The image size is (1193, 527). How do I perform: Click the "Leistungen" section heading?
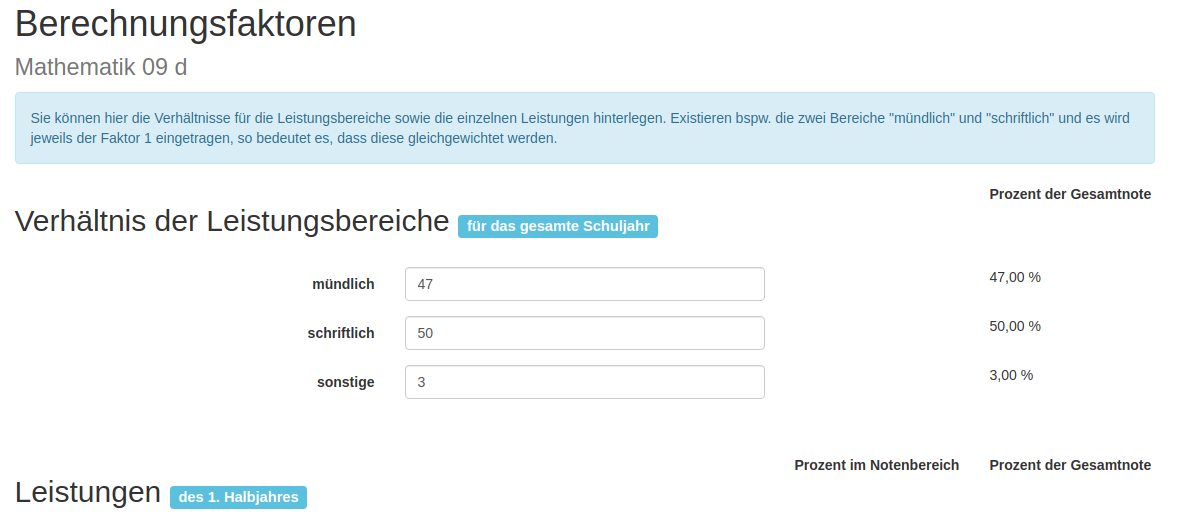[88, 492]
